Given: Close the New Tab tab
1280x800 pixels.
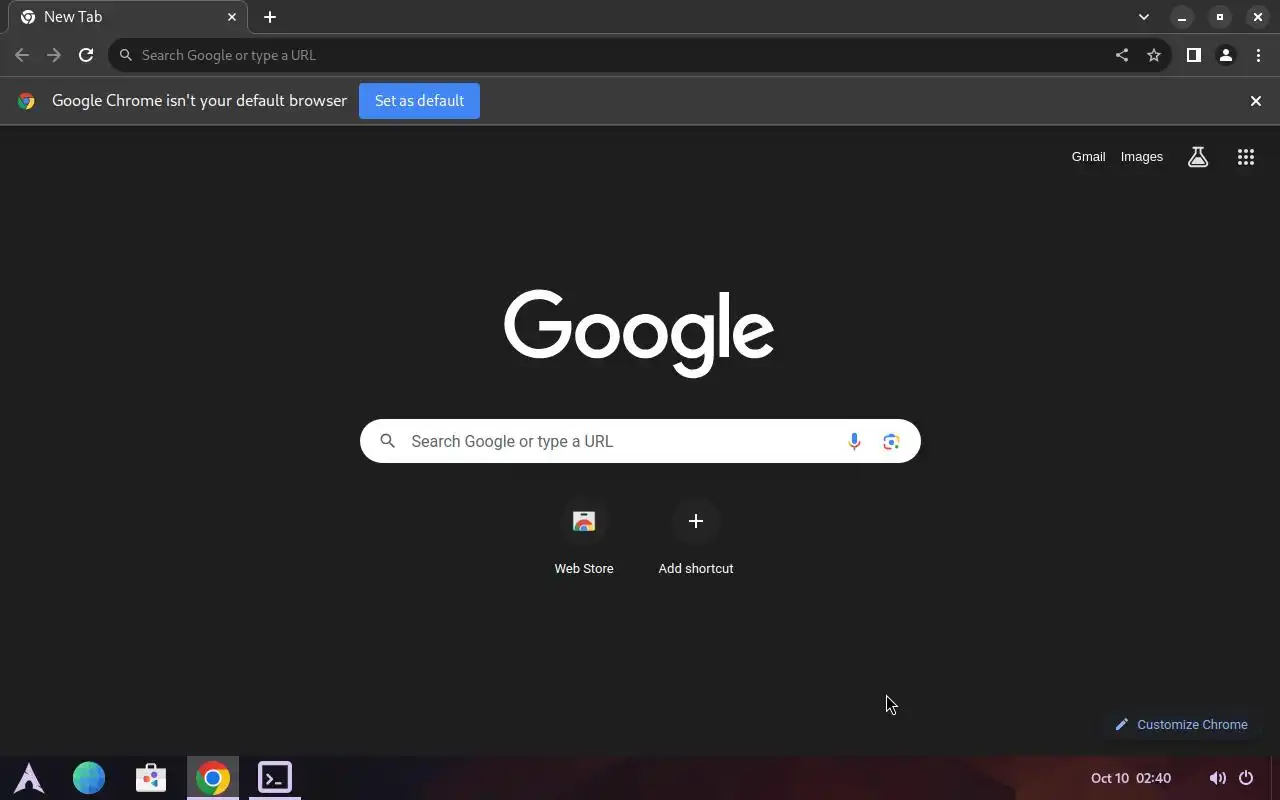Looking at the screenshot, I should click(x=232, y=17).
